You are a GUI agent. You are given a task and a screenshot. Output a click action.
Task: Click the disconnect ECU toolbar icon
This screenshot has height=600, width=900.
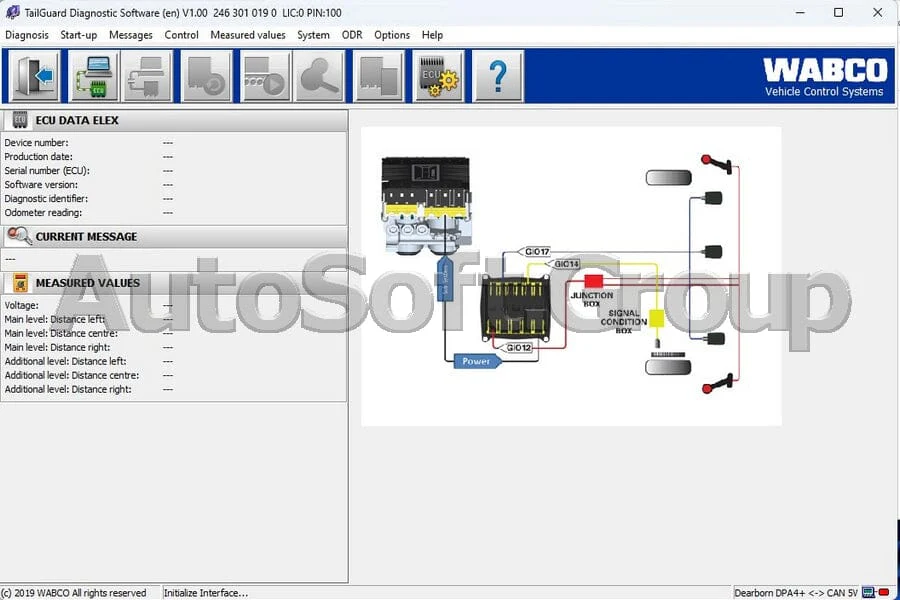tap(148, 76)
